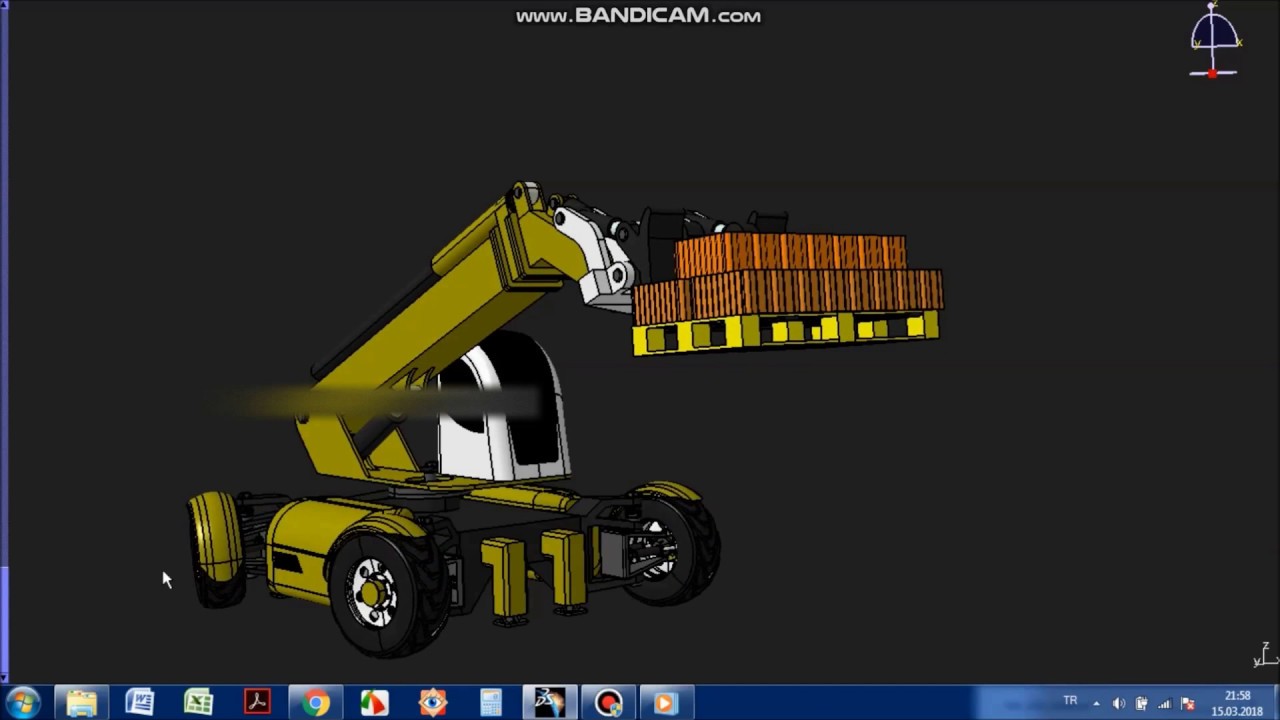Select the orange brick stack on the pallet
The height and width of the screenshot is (720, 1280).
click(x=790, y=275)
